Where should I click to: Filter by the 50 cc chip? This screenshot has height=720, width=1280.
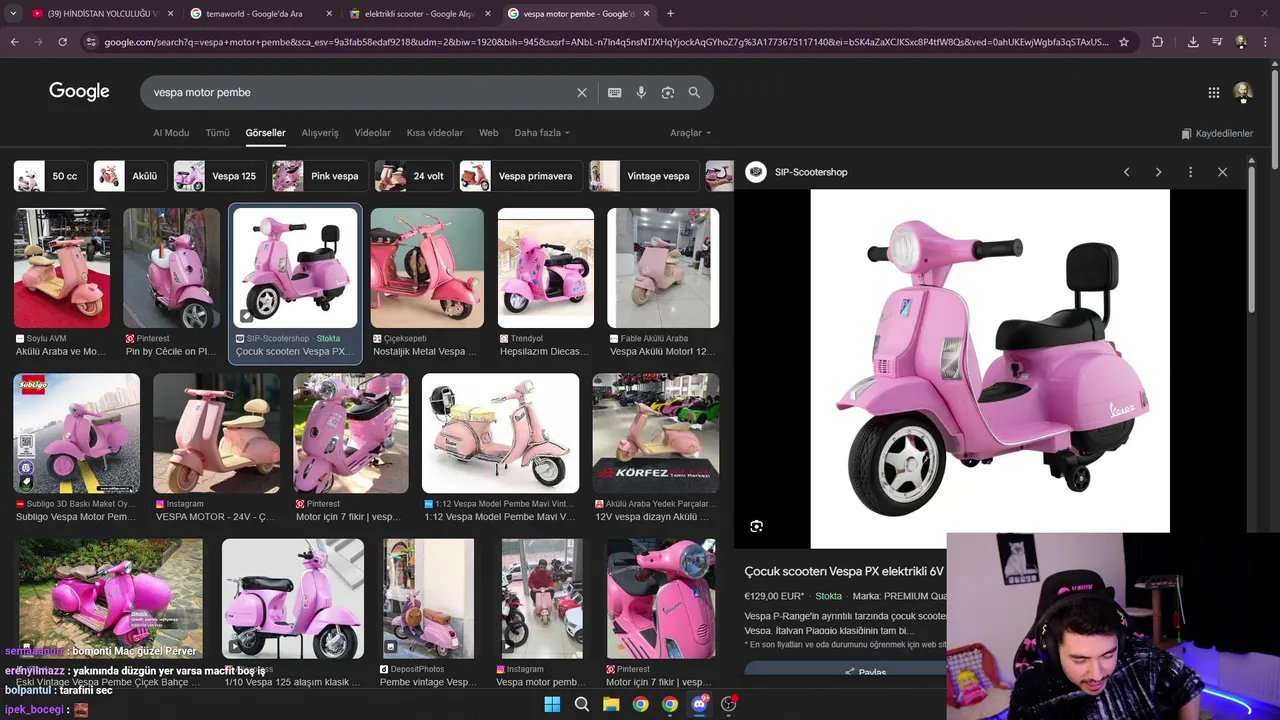pos(48,176)
